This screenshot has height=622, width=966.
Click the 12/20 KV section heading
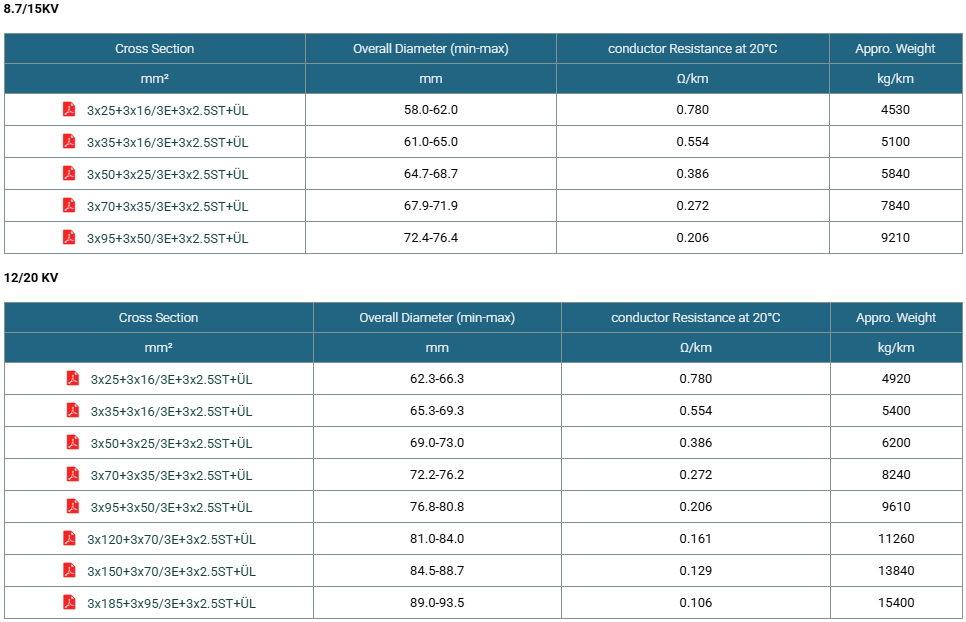pos(31,278)
